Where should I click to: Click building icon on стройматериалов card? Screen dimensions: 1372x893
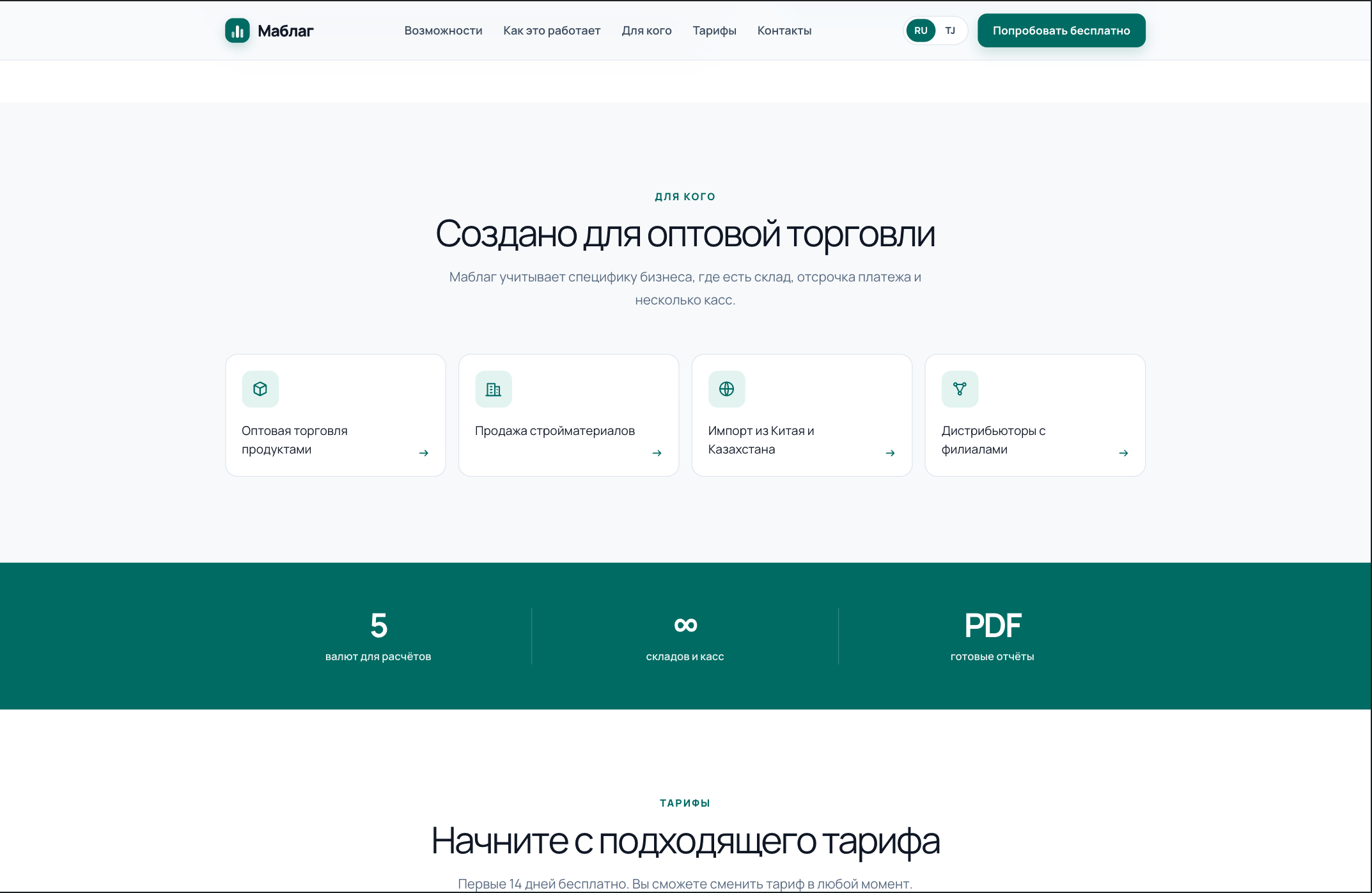point(494,389)
